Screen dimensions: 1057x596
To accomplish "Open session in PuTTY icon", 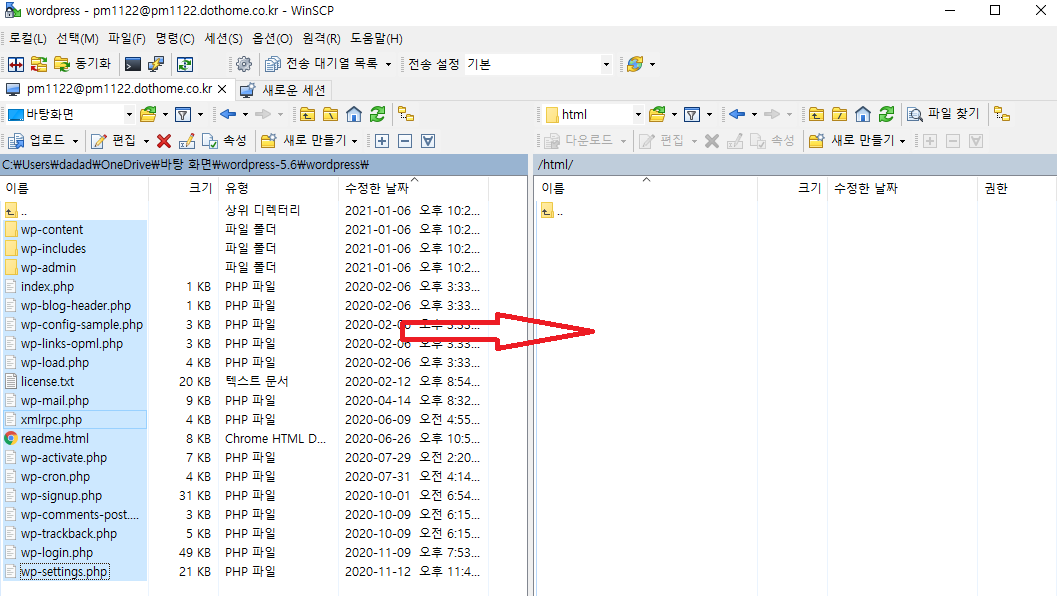I will 156,64.
